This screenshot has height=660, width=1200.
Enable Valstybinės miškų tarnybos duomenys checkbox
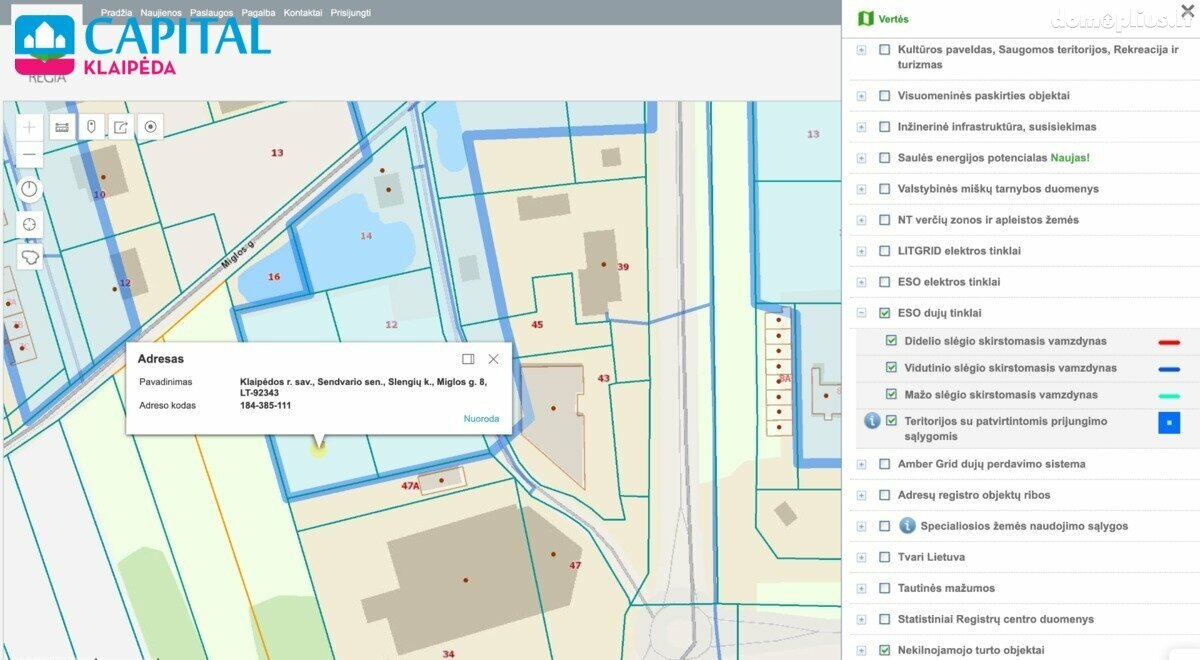(884, 189)
